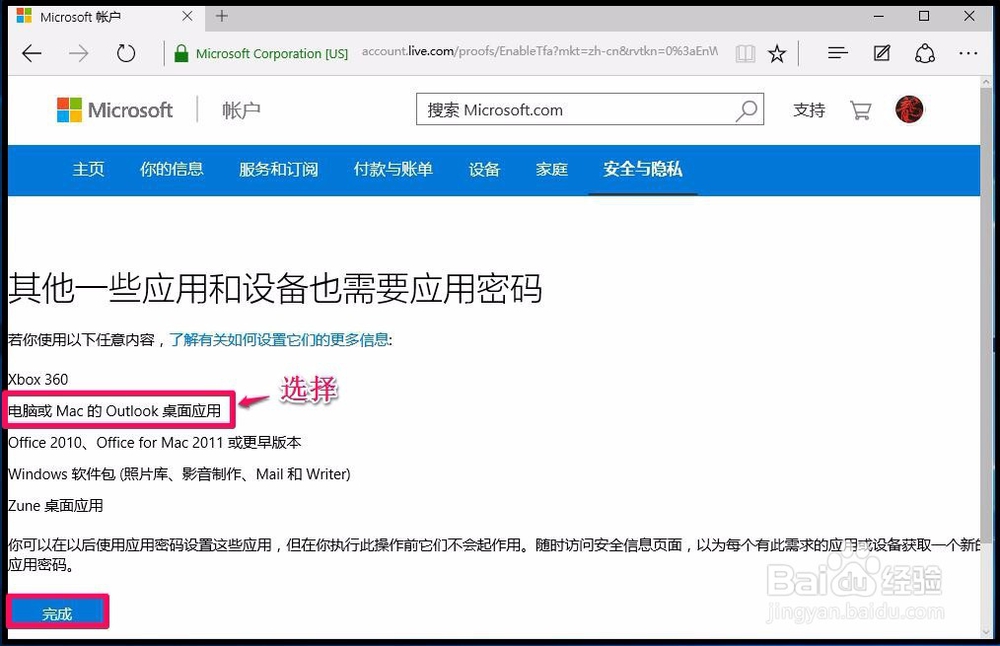Open the browser More actions ellipsis
This screenshot has height=646, width=1000.
coord(968,54)
